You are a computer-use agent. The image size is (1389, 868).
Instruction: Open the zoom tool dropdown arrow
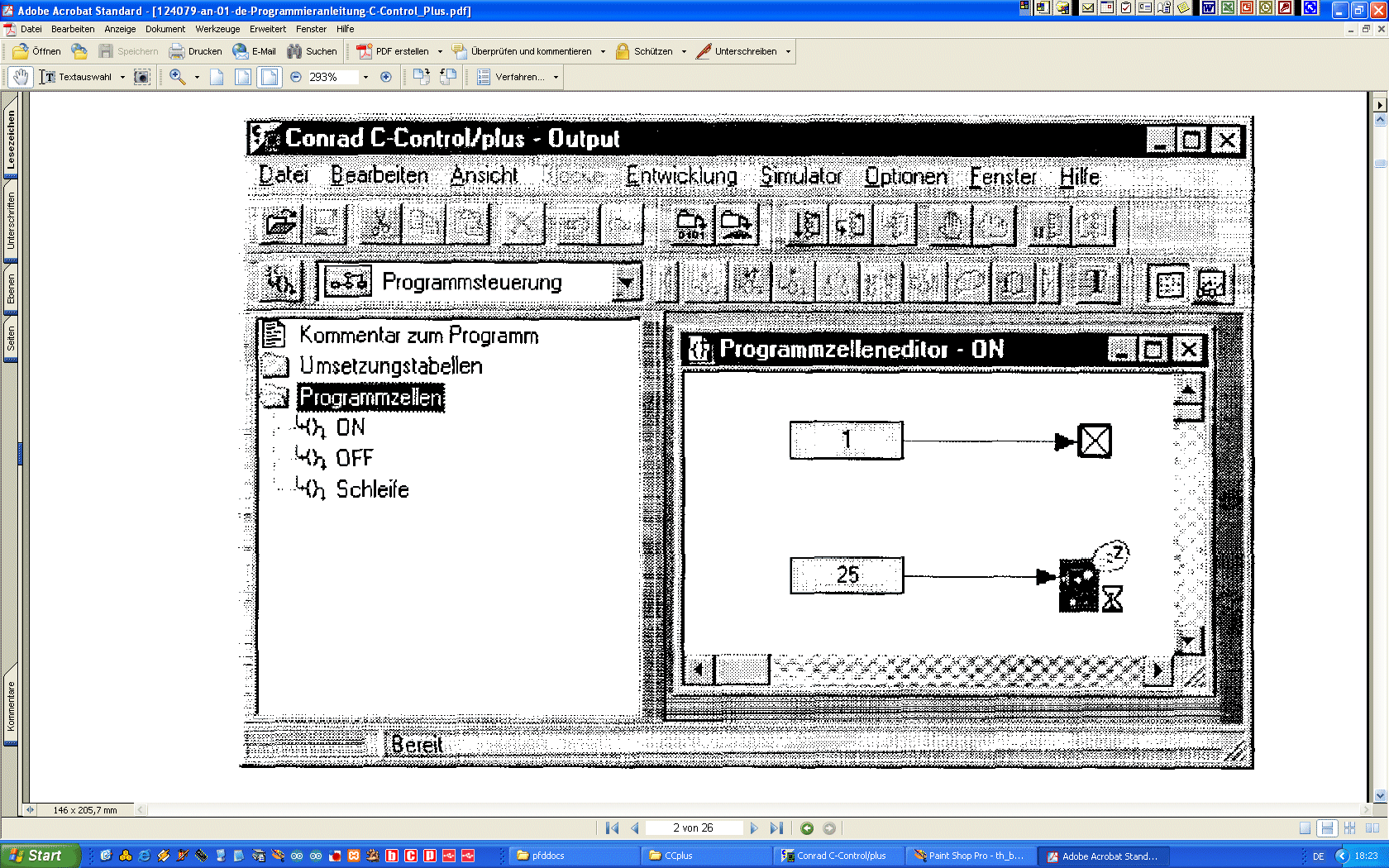click(x=197, y=77)
